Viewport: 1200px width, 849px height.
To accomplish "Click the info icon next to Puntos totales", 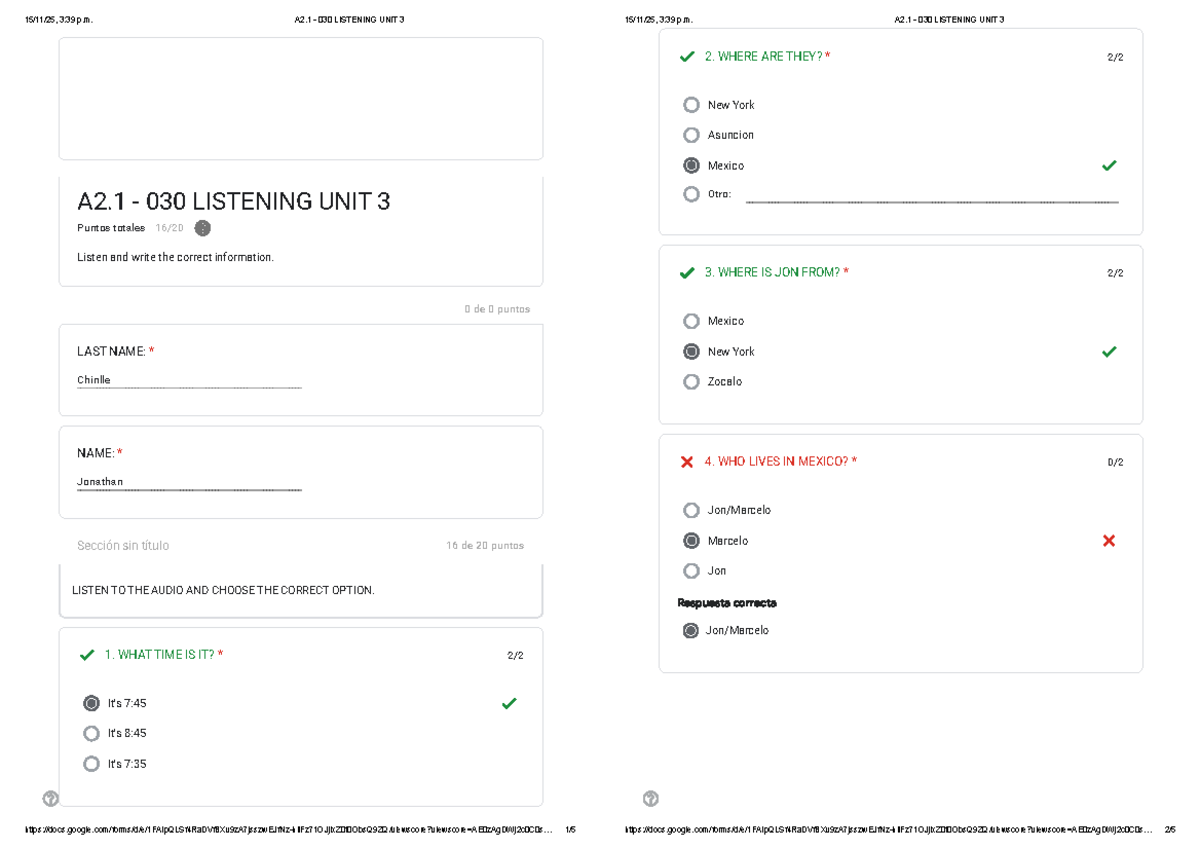I will tap(202, 228).
